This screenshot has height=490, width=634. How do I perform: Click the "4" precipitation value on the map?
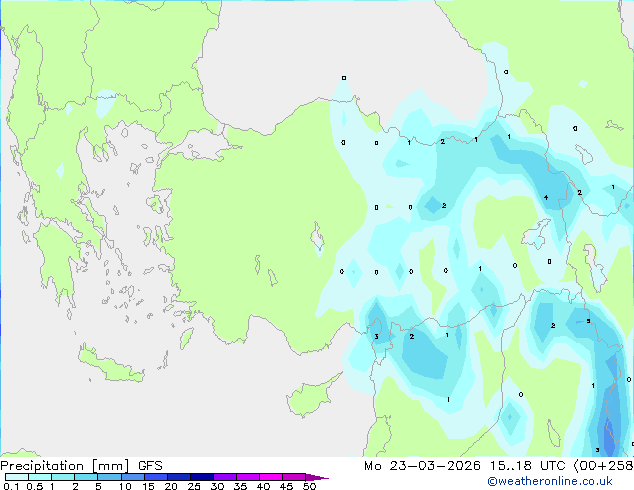coord(546,198)
